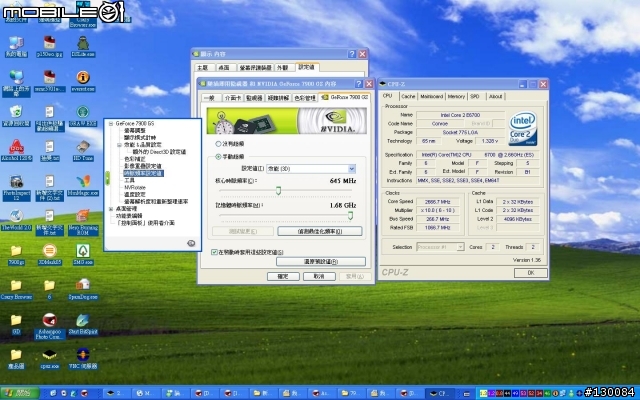640x400 pixels.
Task: Click the 確定 (OK) button in the NVIDIA dialog
Action: 283,277
